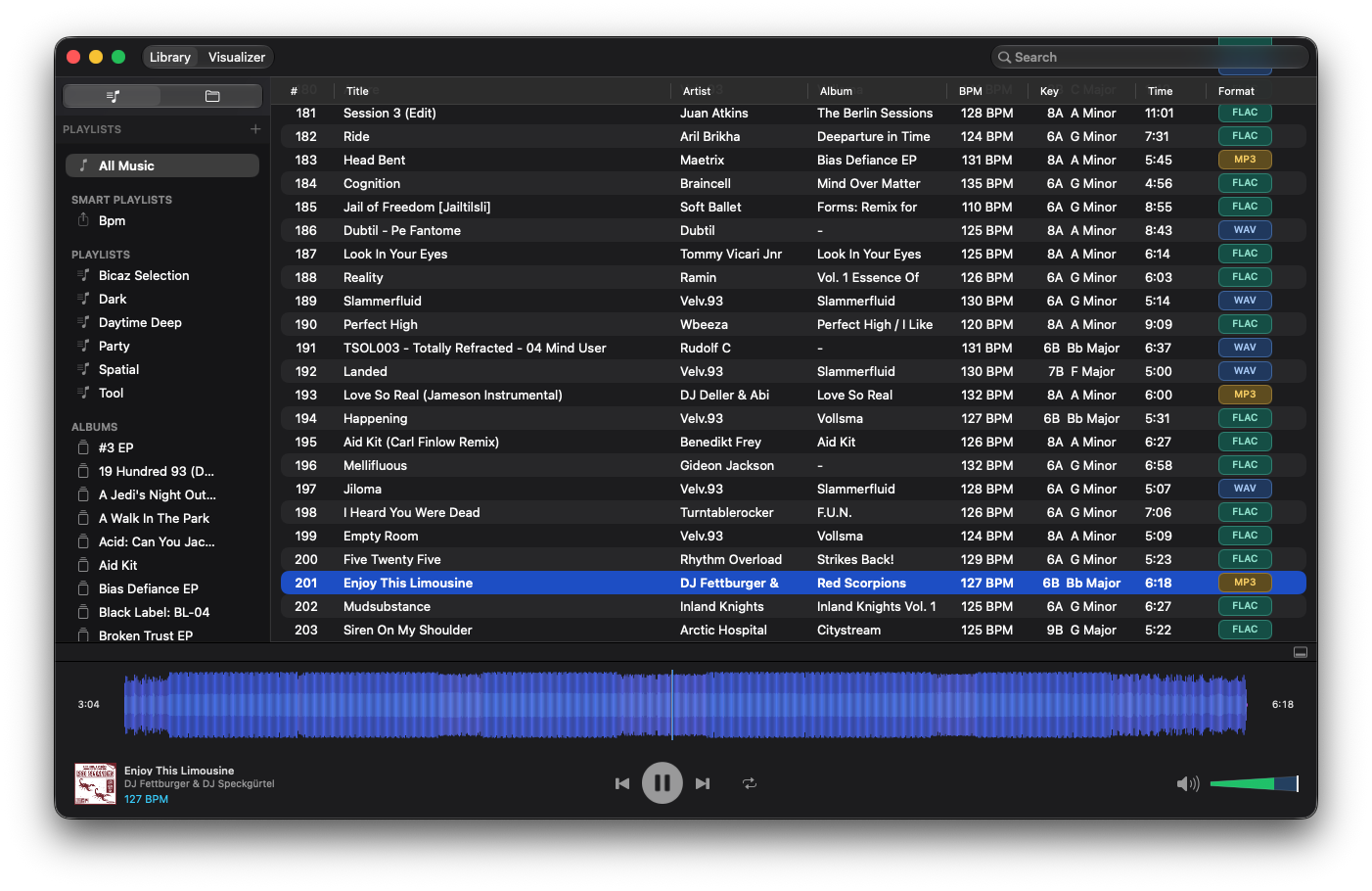
Task: Click the artist Gideon Jackson
Action: (x=727, y=466)
